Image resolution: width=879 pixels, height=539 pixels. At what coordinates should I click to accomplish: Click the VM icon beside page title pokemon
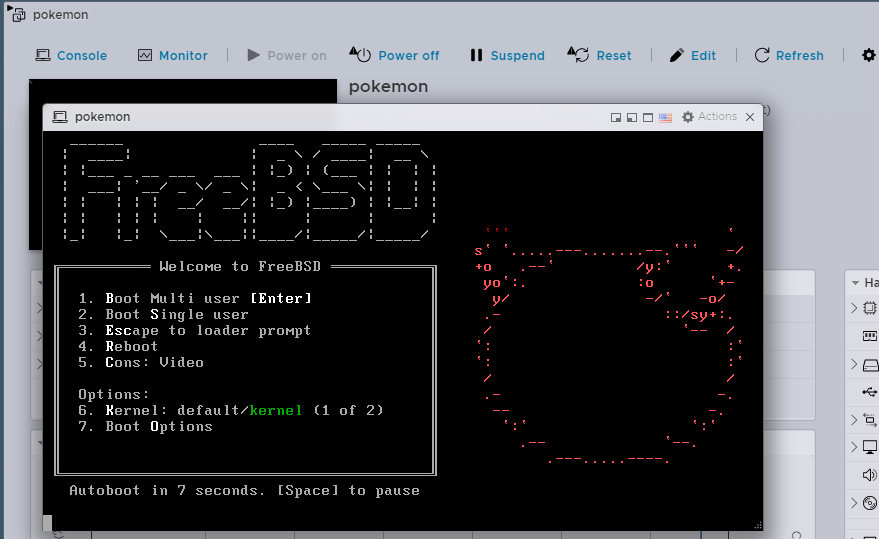(x=16, y=13)
